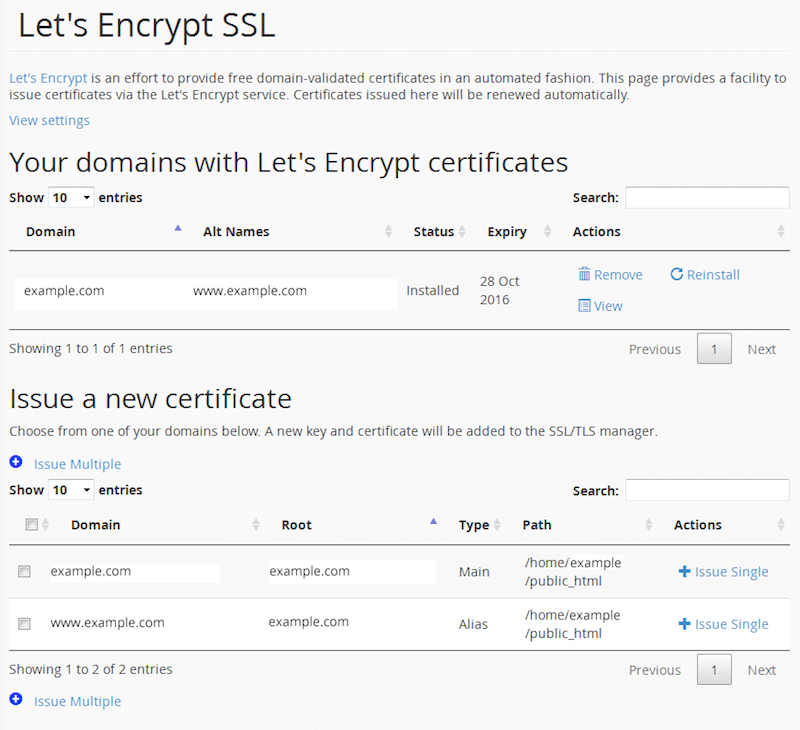The height and width of the screenshot is (730, 800).
Task: Click Previous in the new certificate pagination
Action: pyautogui.click(x=654, y=670)
